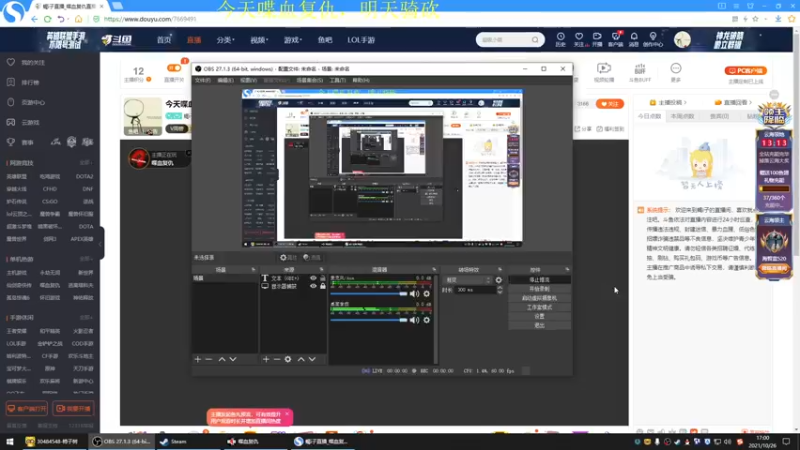Screen dimensions: 800x450
Task: Undock the Controls panel via header icon
Action: coord(567,269)
